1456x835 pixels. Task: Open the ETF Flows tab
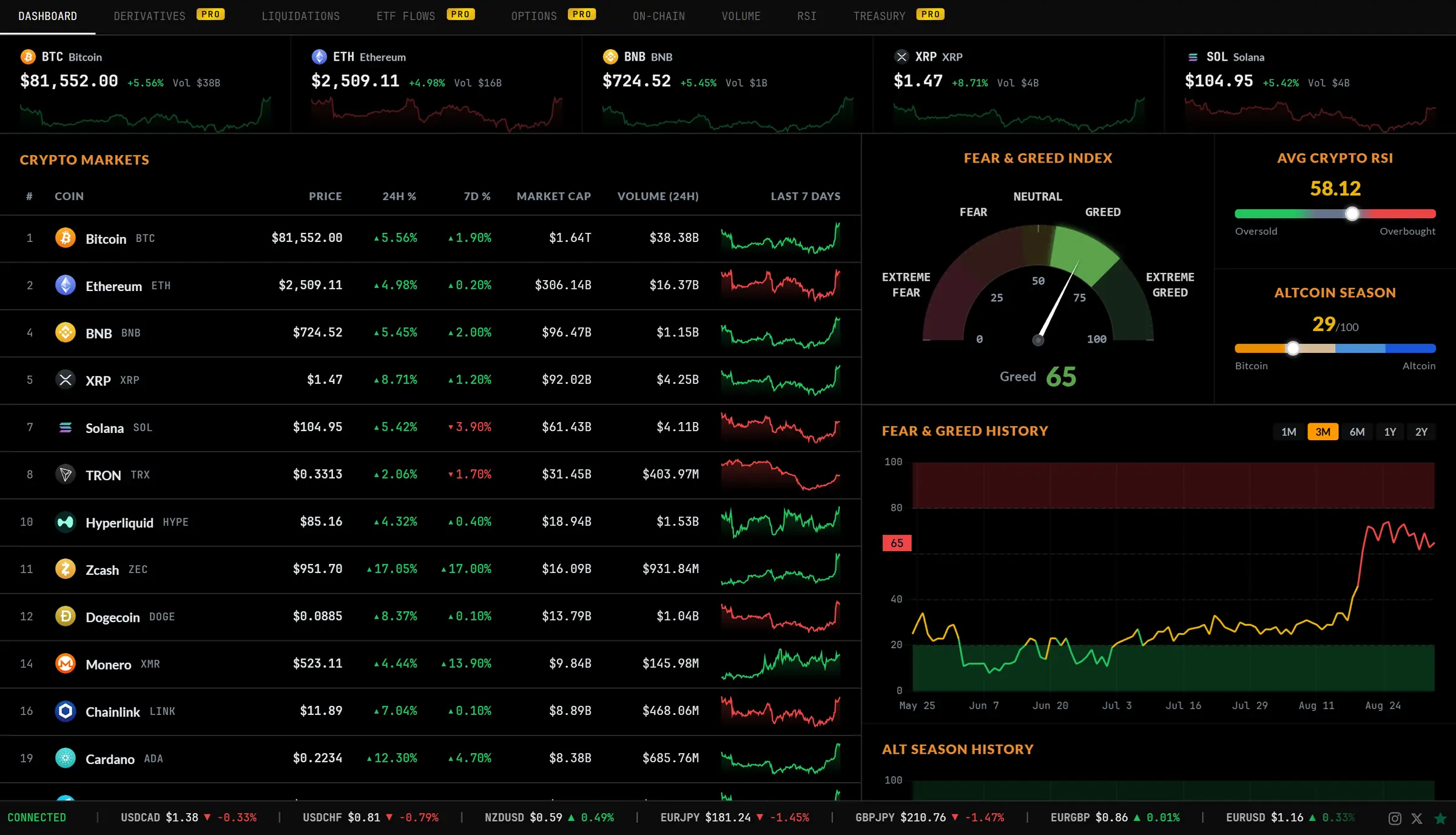click(x=406, y=16)
